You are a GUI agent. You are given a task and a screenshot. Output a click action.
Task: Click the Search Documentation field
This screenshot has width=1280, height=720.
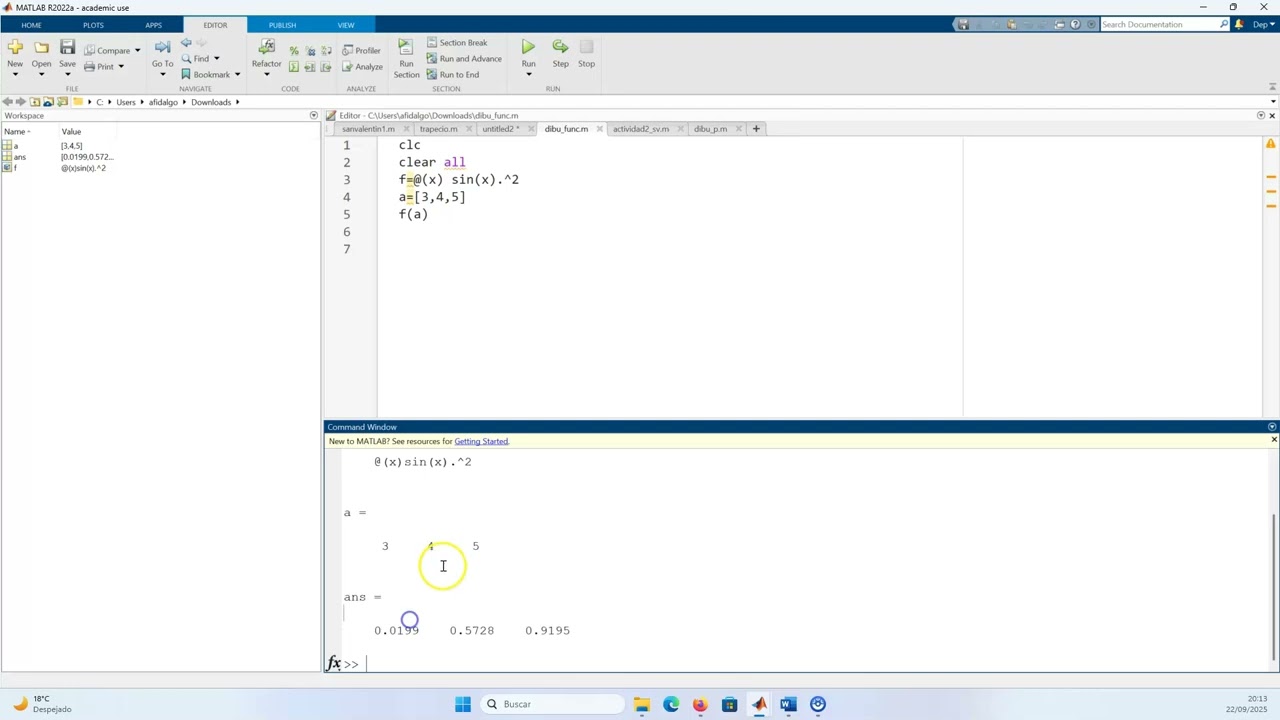coord(1158,24)
